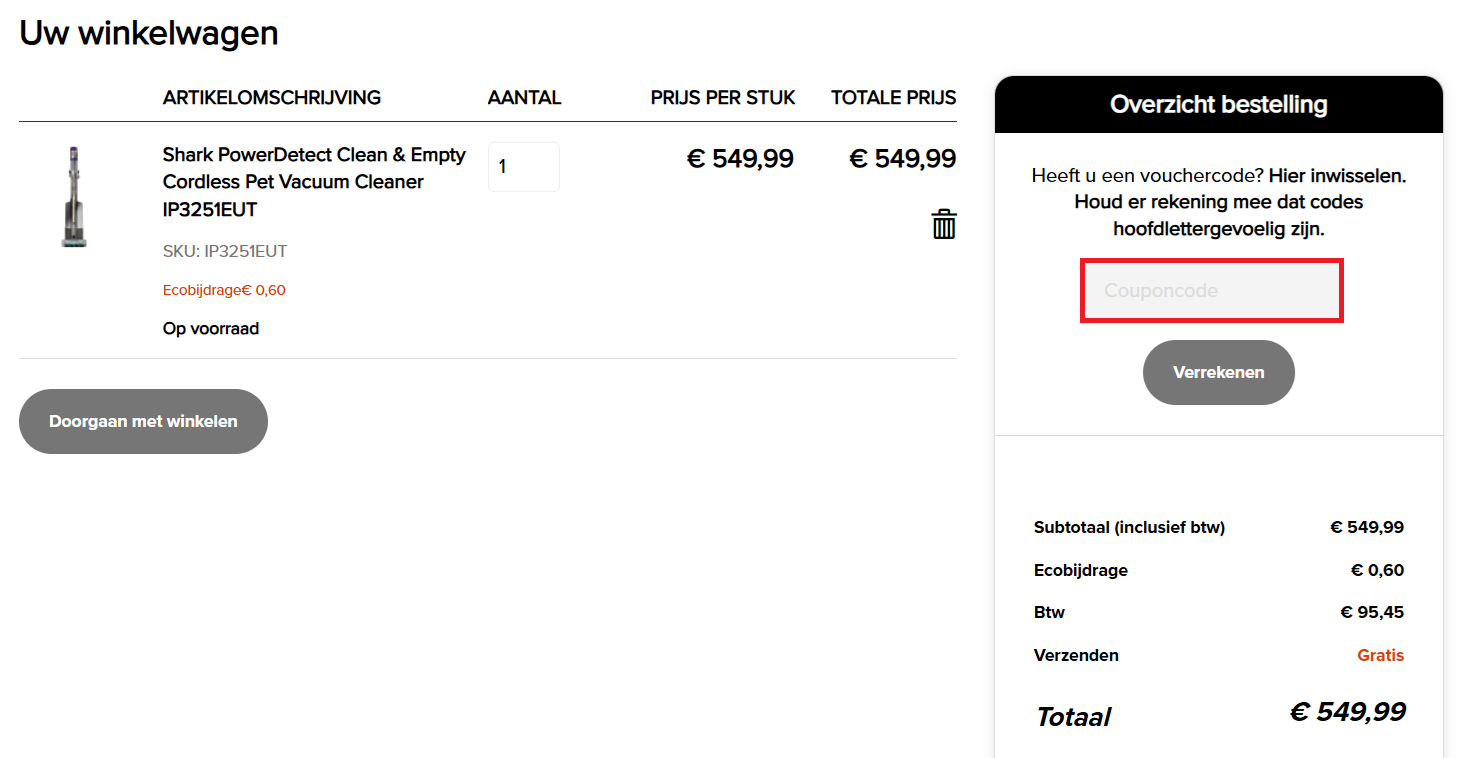The width and height of the screenshot is (1464, 758).
Task: Click into the Couponcode input field
Action: click(x=1211, y=291)
